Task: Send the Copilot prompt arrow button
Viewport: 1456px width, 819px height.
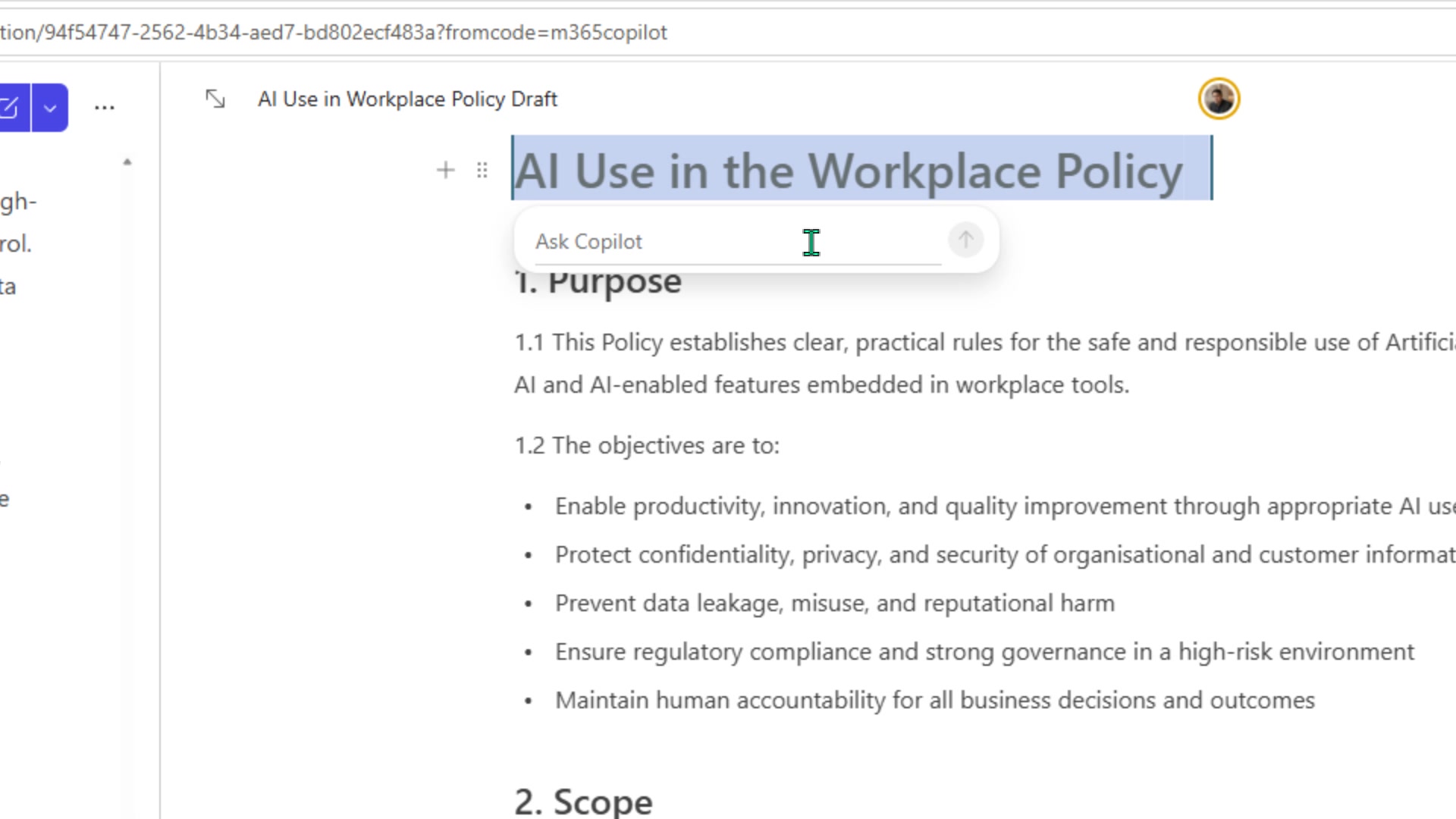Action: tap(965, 240)
